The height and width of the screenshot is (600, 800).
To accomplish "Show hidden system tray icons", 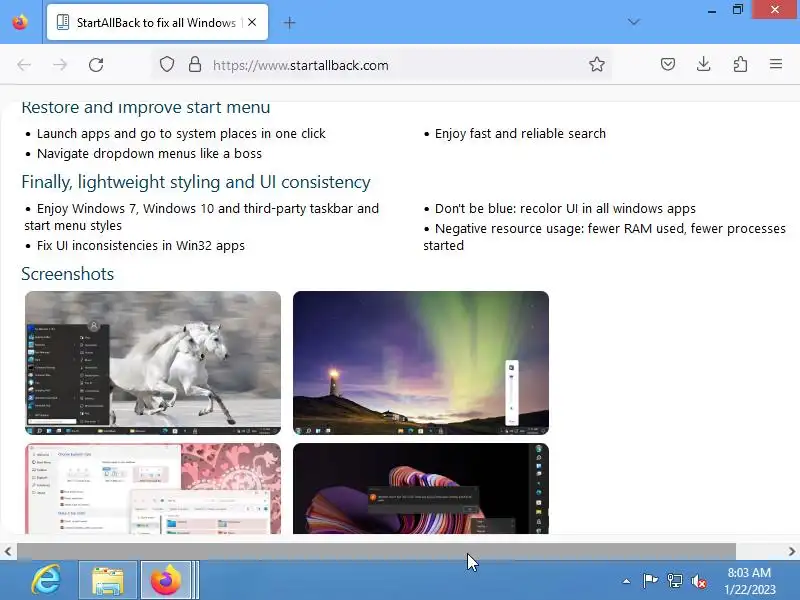I will pos(627,581).
